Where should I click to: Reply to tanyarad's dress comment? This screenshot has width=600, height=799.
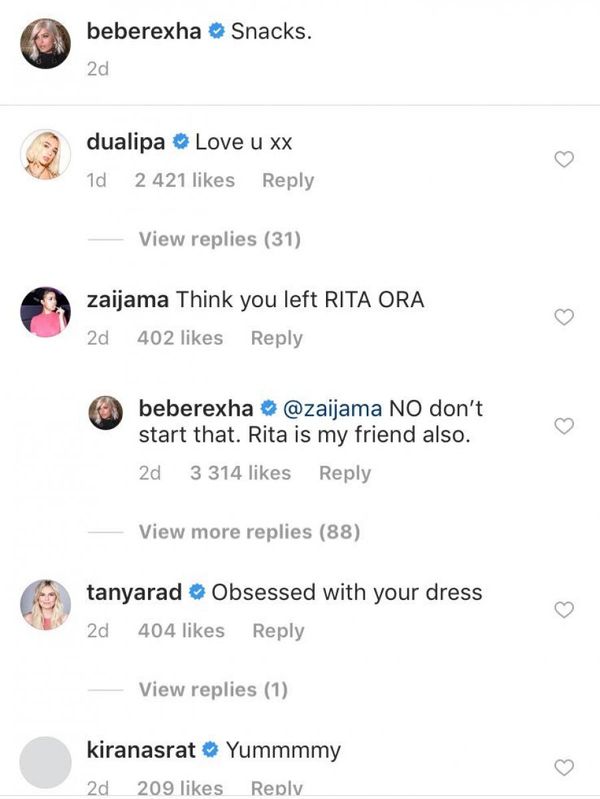278,631
